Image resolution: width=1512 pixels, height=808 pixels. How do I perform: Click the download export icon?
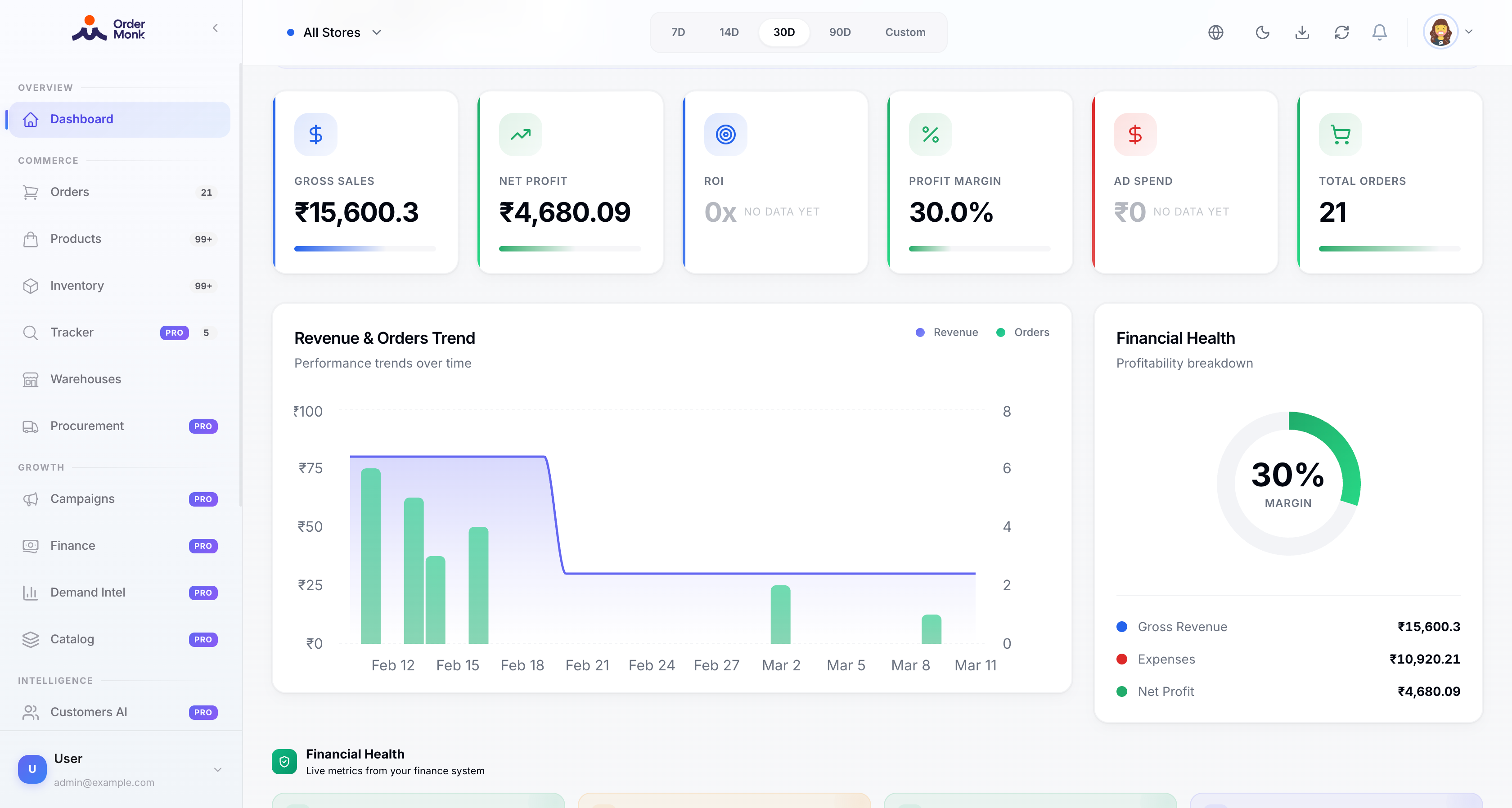point(1302,32)
